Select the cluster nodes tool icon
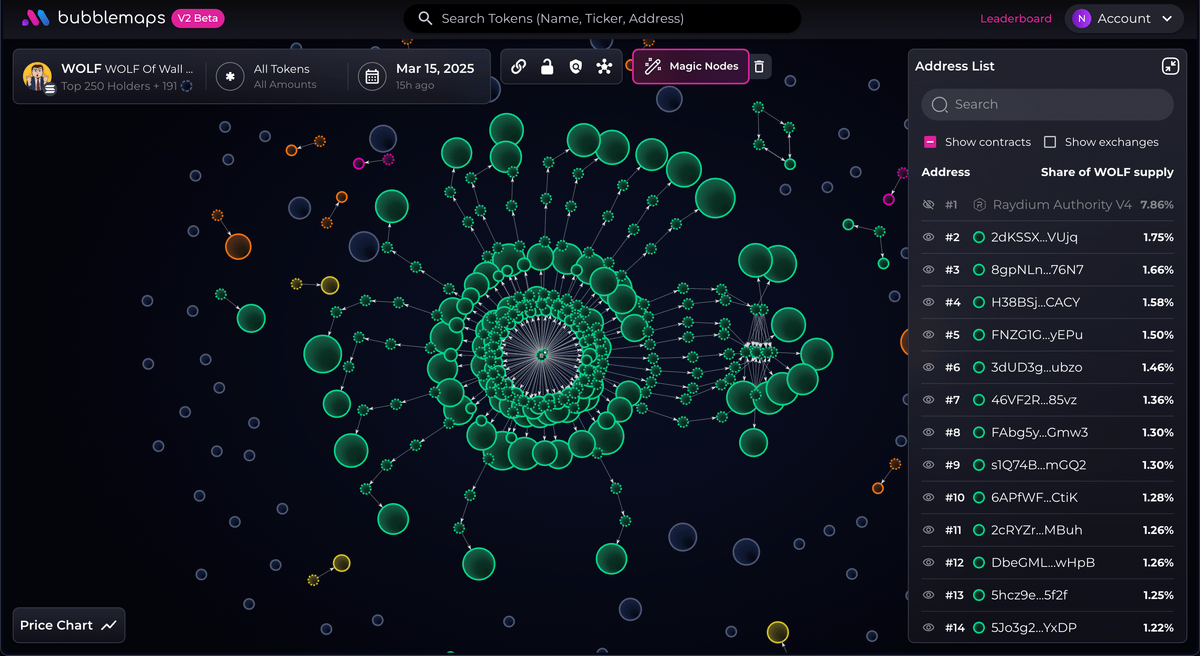The image size is (1200, 656). (603, 66)
